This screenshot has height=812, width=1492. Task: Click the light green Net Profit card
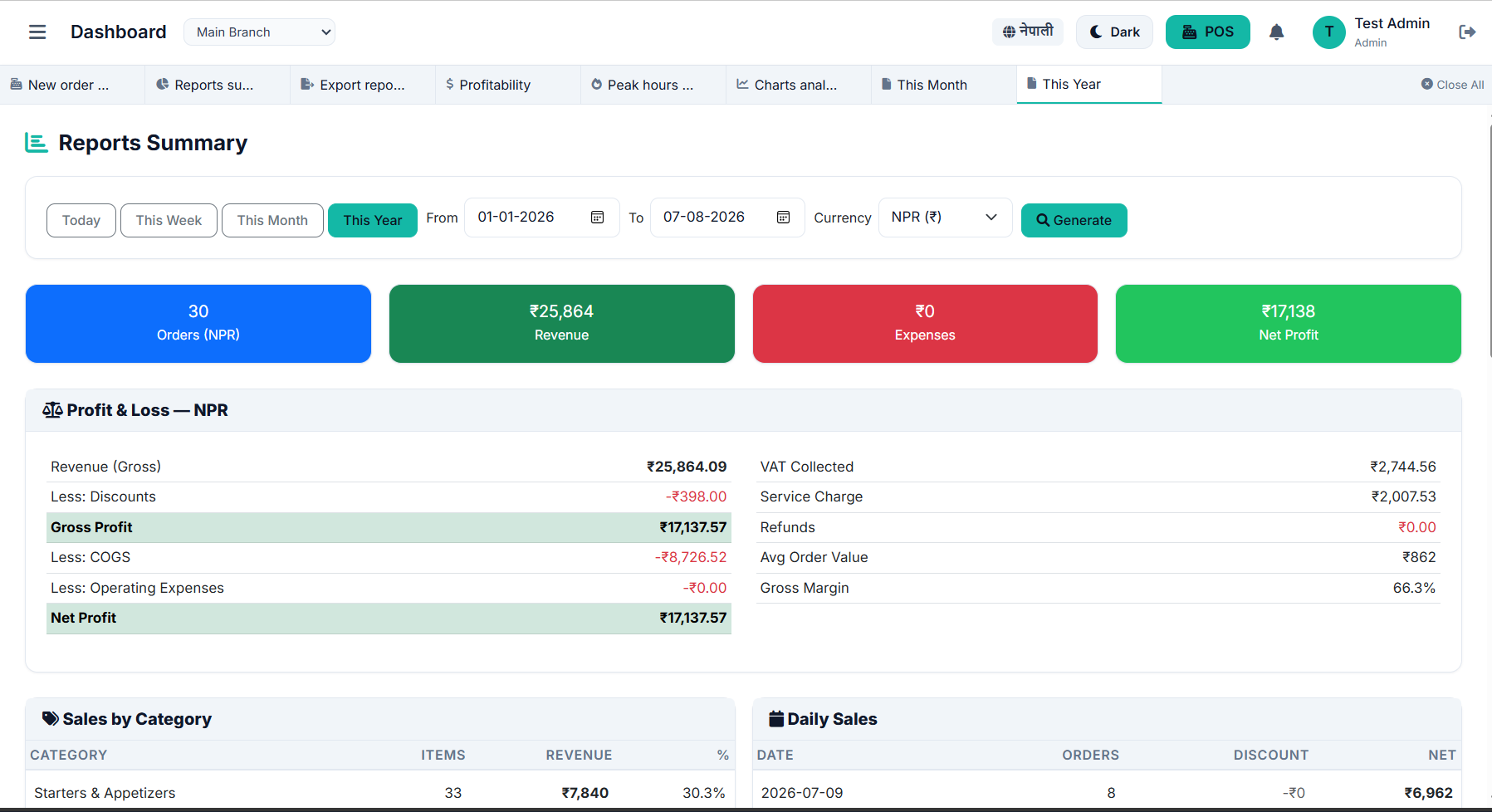pyautogui.click(x=1289, y=324)
